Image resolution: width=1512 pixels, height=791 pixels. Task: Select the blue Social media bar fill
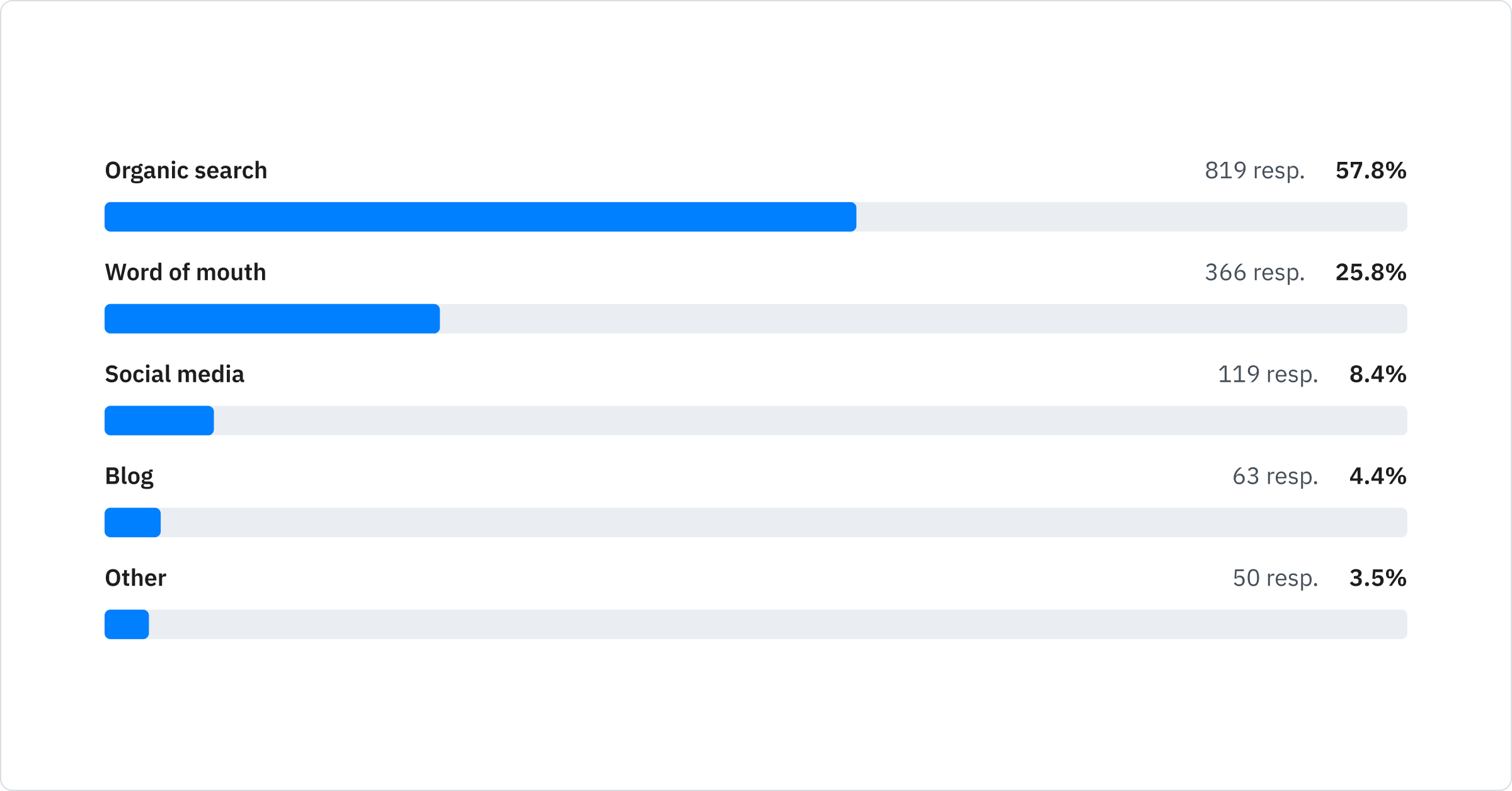(x=159, y=421)
